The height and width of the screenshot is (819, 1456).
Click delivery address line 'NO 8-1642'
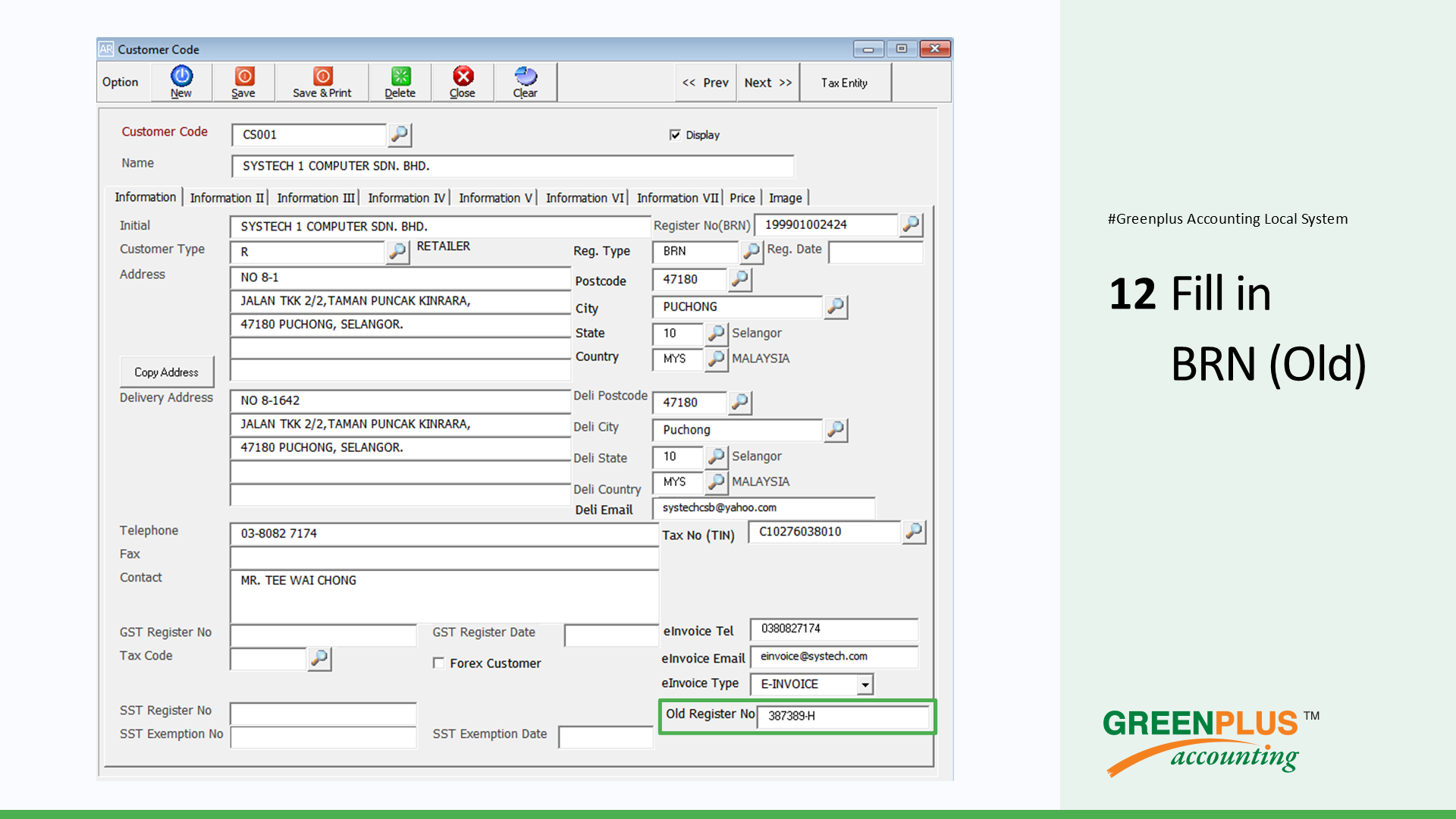click(400, 400)
